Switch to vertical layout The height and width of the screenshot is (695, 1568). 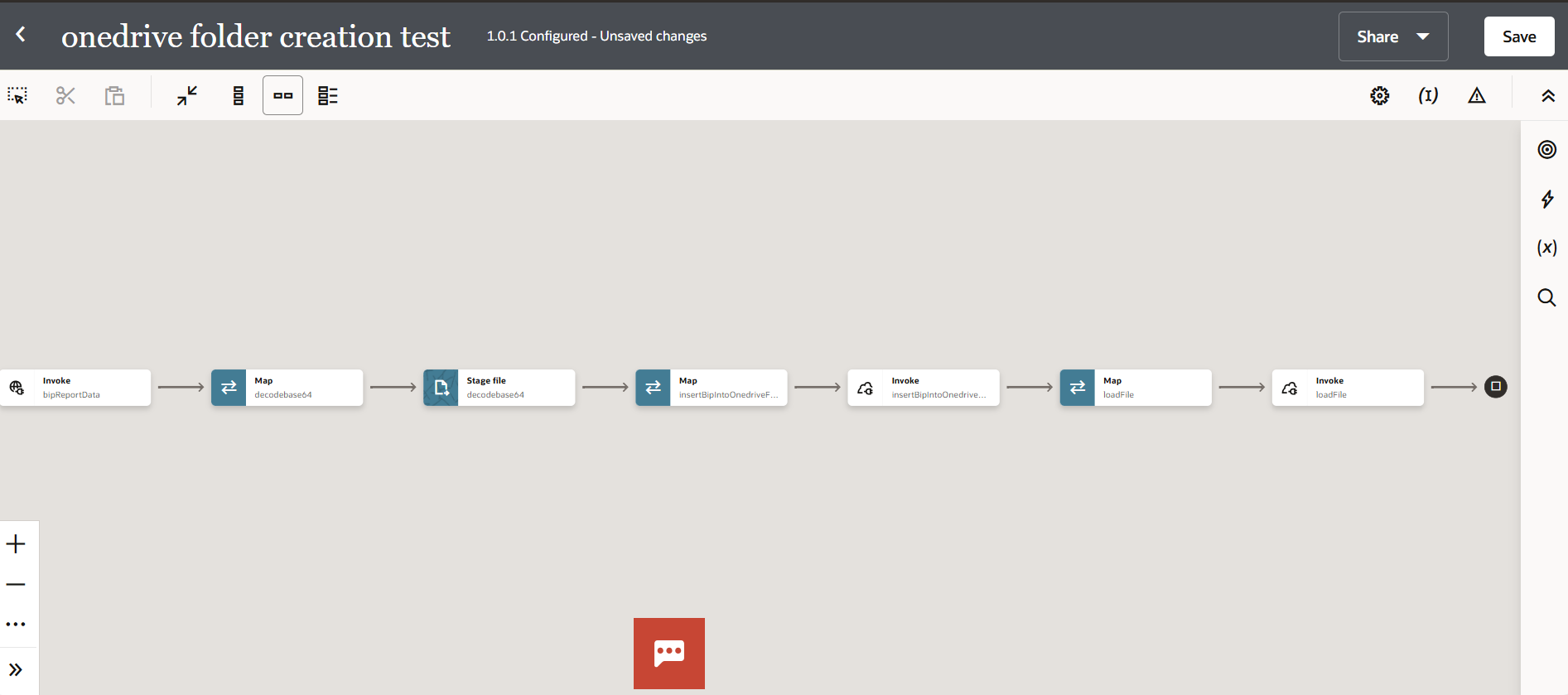point(238,95)
